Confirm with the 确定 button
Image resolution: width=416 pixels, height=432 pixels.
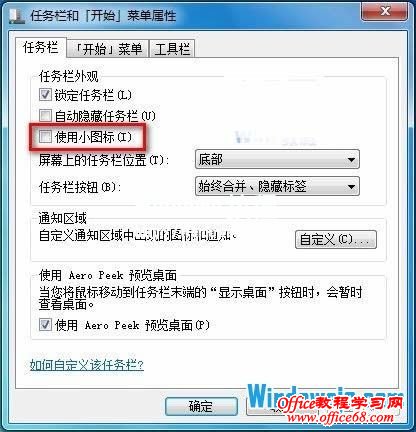tap(201, 406)
